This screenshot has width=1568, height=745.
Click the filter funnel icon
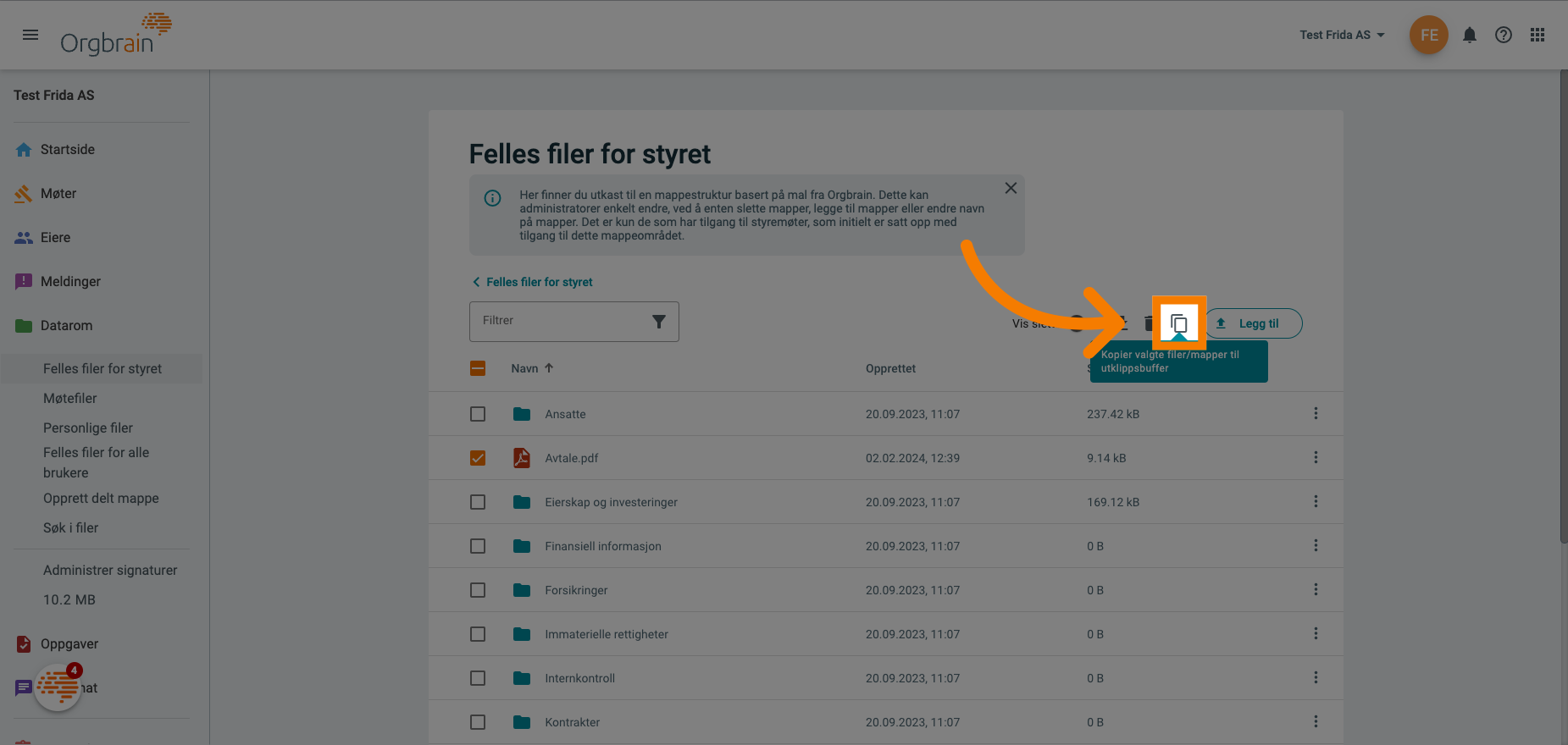point(658,322)
